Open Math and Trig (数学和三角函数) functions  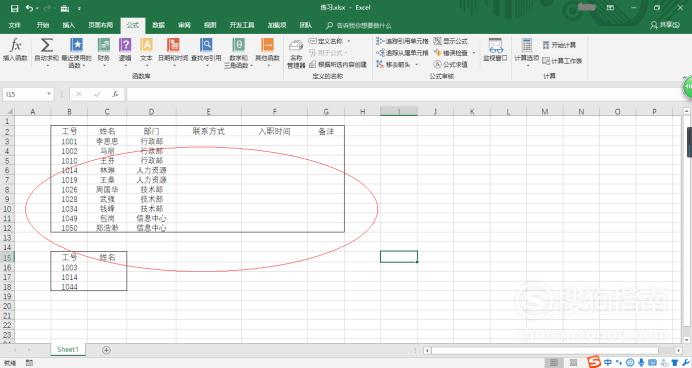[x=238, y=53]
